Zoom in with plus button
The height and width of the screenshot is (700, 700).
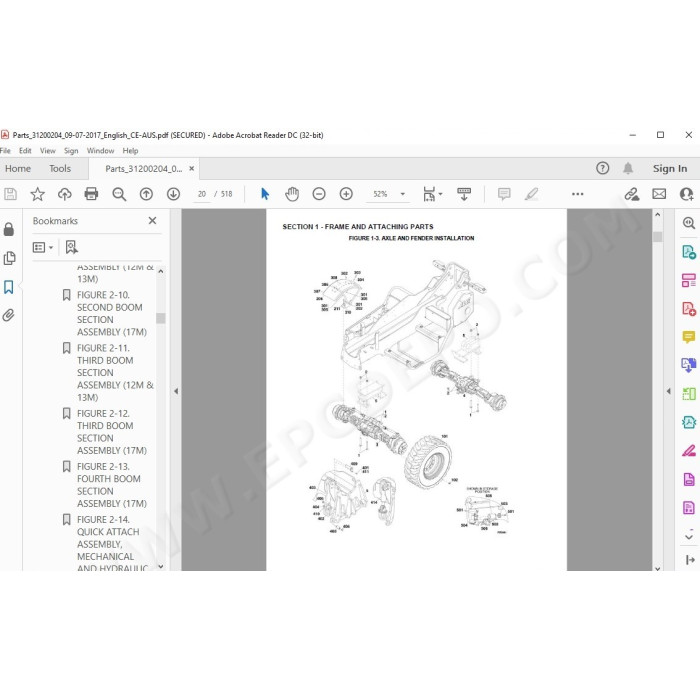(346, 194)
